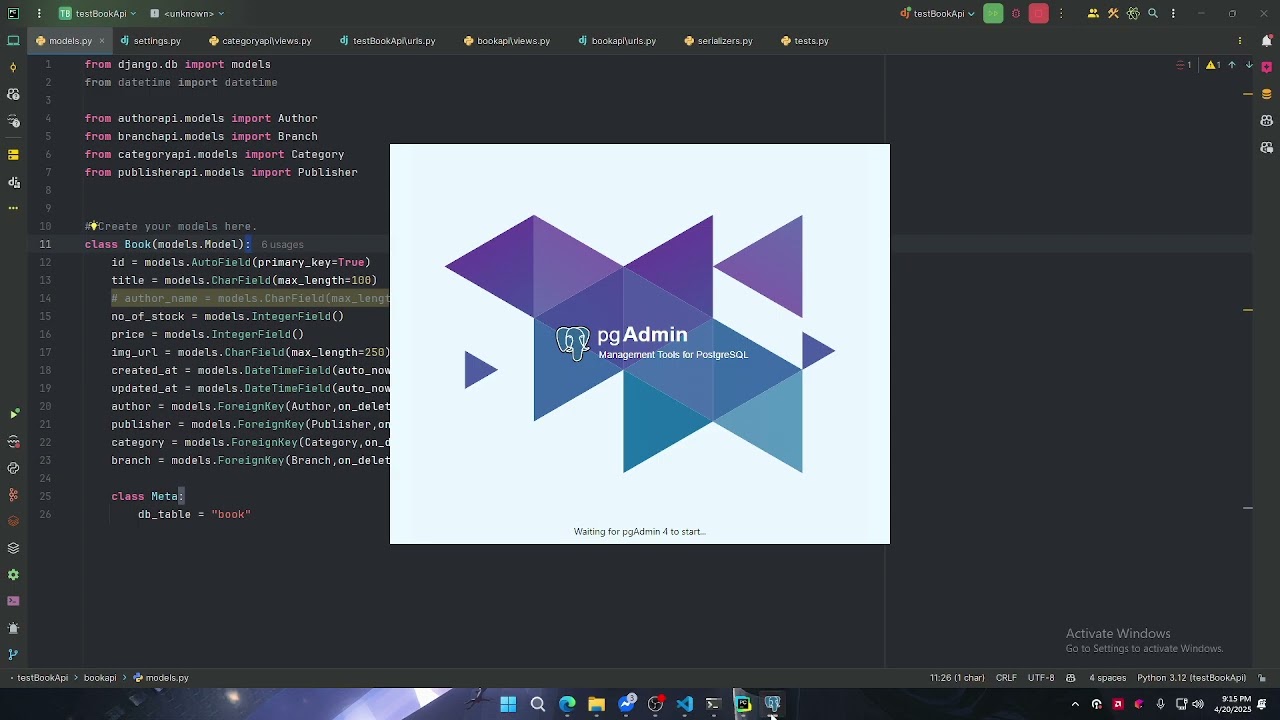This screenshot has height=720, width=1280.
Task: Click the Debug bug icon
Action: click(x=1016, y=13)
